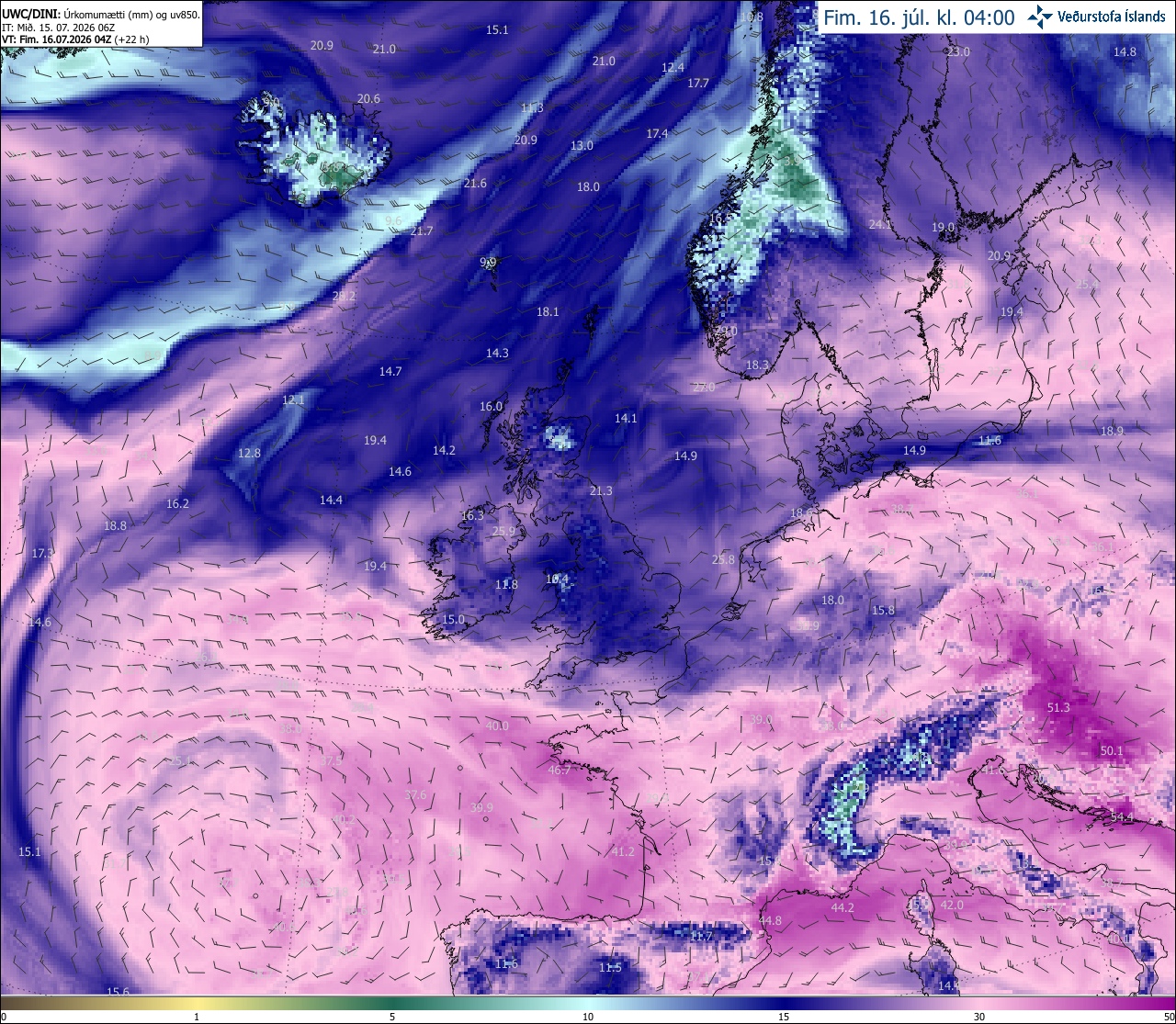Click the 23.0 value at the top

click(x=958, y=51)
